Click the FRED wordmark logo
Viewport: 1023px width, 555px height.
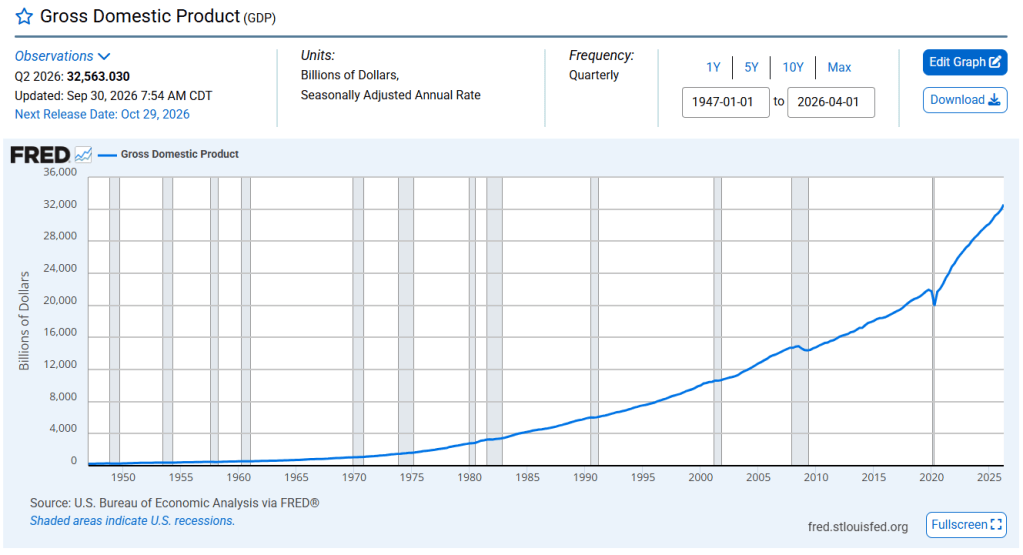pyautogui.click(x=40, y=155)
